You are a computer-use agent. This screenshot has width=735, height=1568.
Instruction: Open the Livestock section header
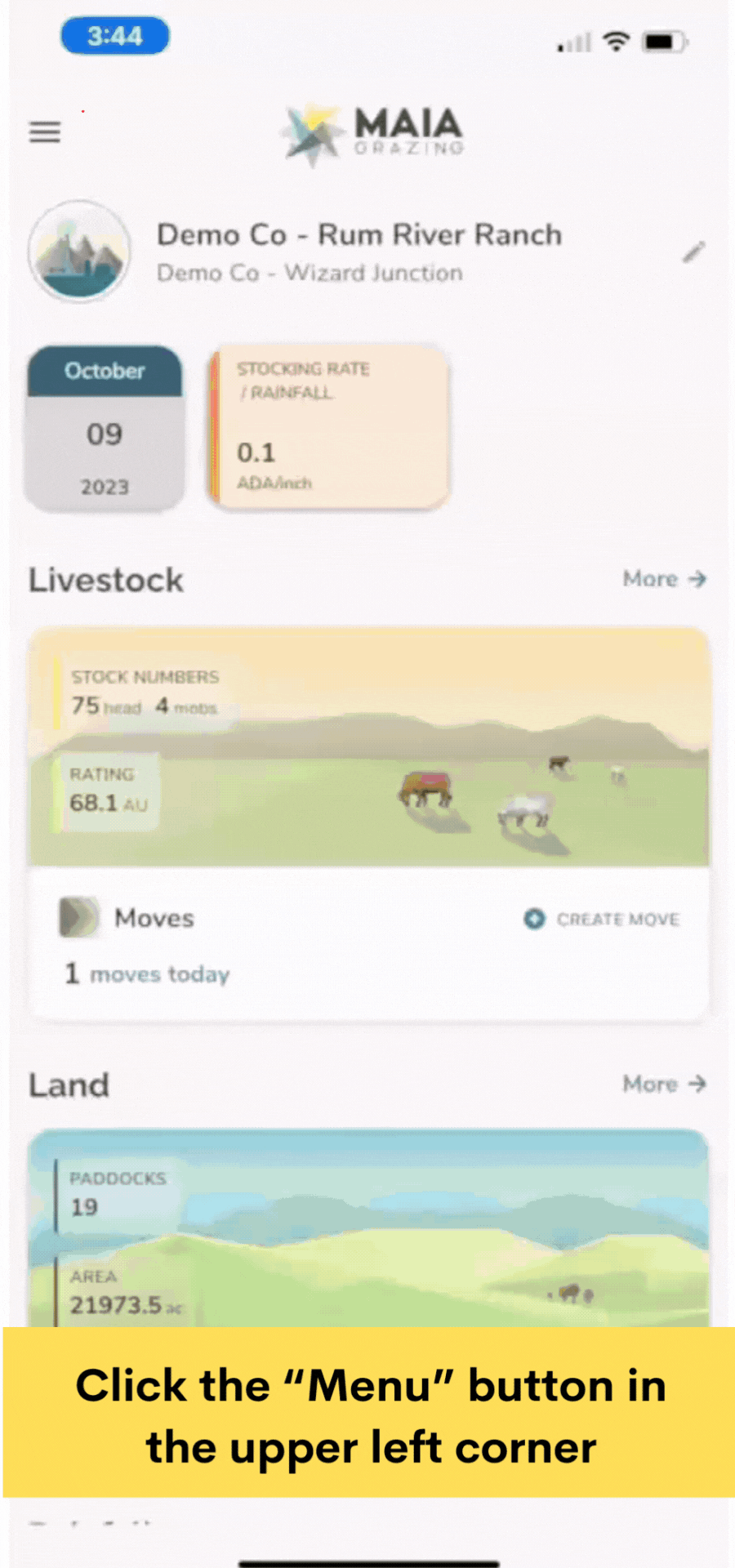click(105, 580)
